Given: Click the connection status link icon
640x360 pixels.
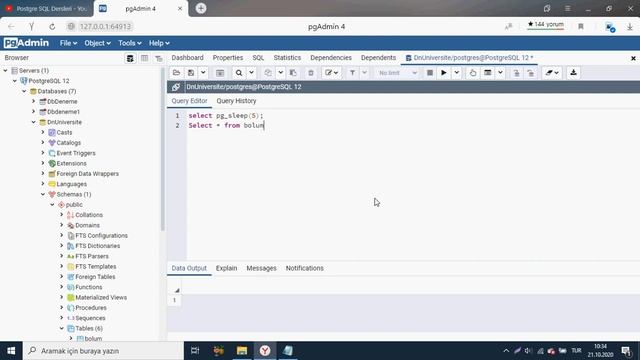Looking at the screenshot, I should pos(176,87).
